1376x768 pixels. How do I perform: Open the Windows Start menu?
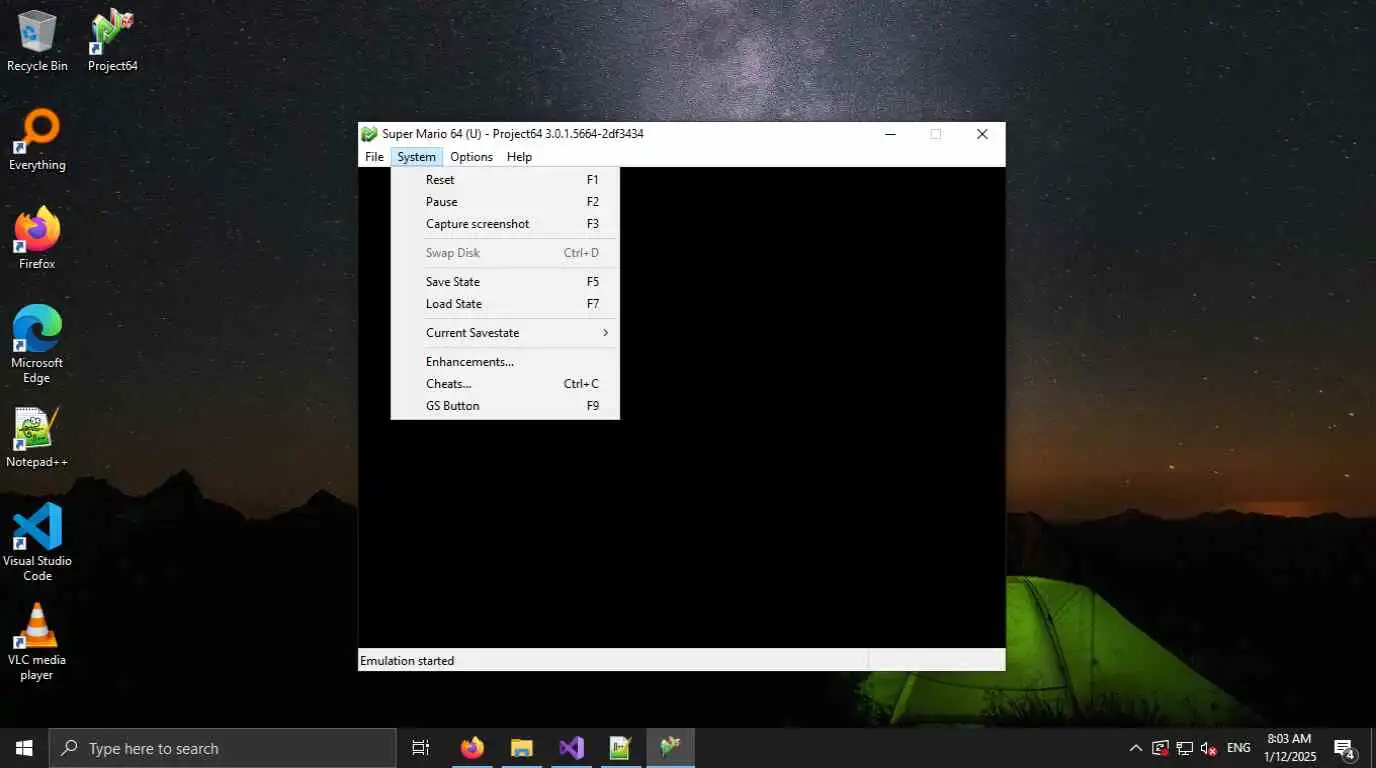(x=24, y=748)
